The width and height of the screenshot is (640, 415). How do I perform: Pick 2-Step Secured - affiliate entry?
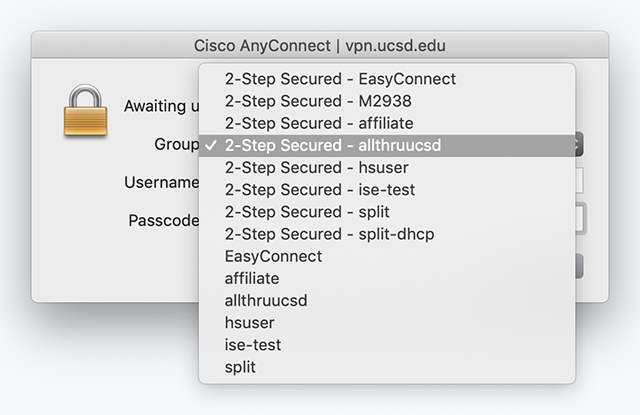(387, 123)
